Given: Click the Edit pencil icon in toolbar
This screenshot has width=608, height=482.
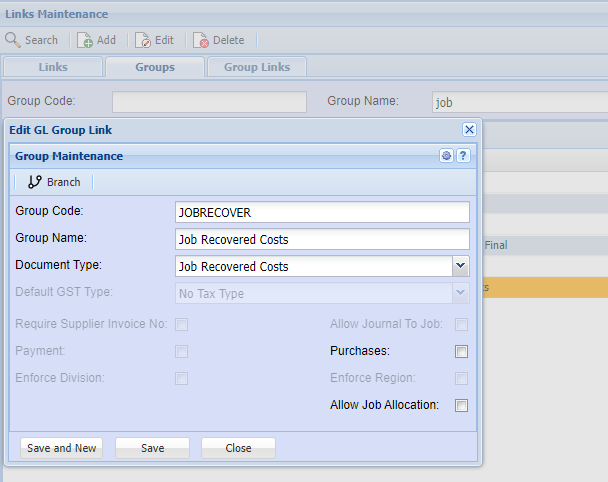Looking at the screenshot, I should pos(143,40).
